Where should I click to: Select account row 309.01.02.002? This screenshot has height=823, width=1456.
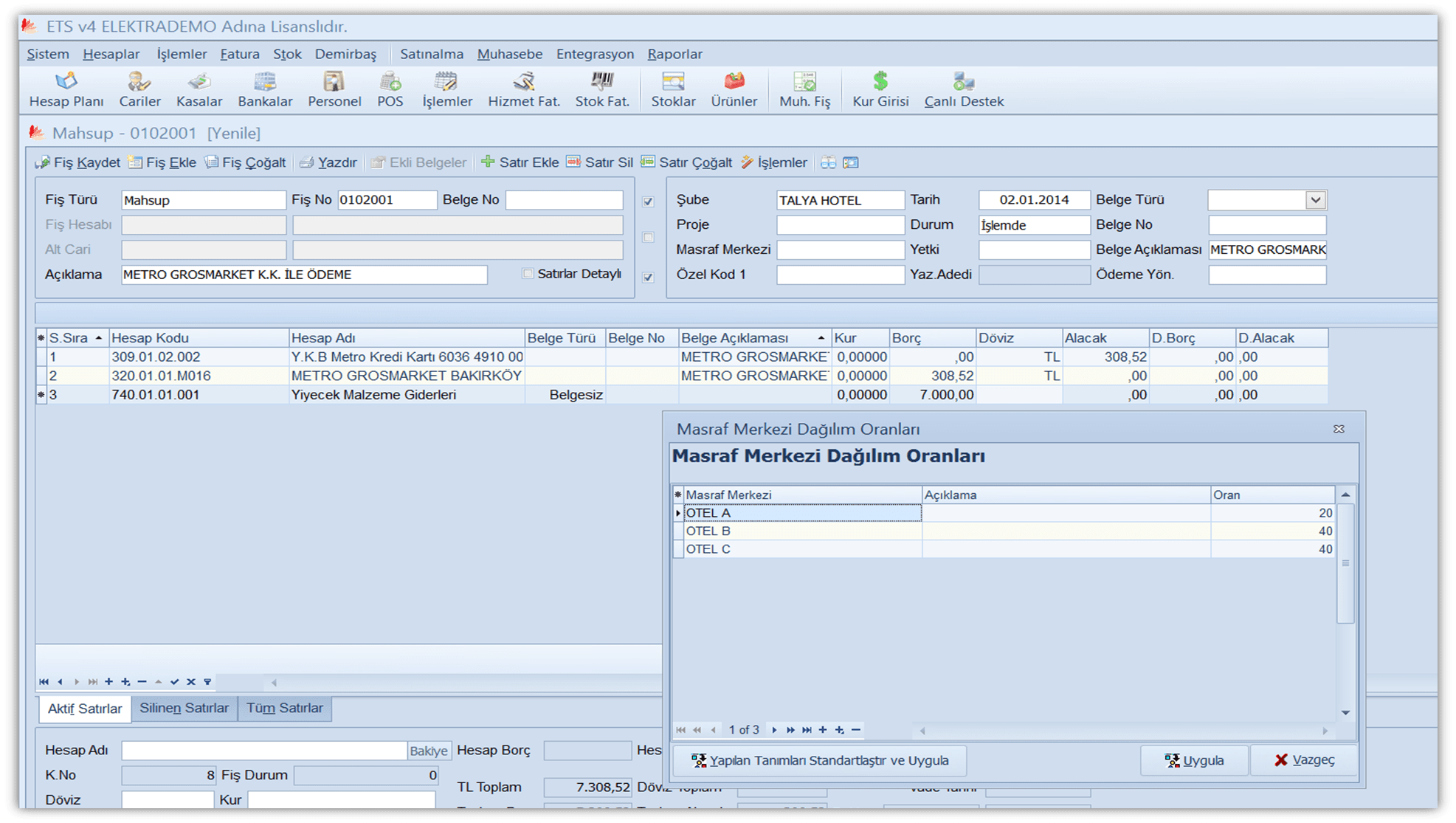(x=683, y=357)
